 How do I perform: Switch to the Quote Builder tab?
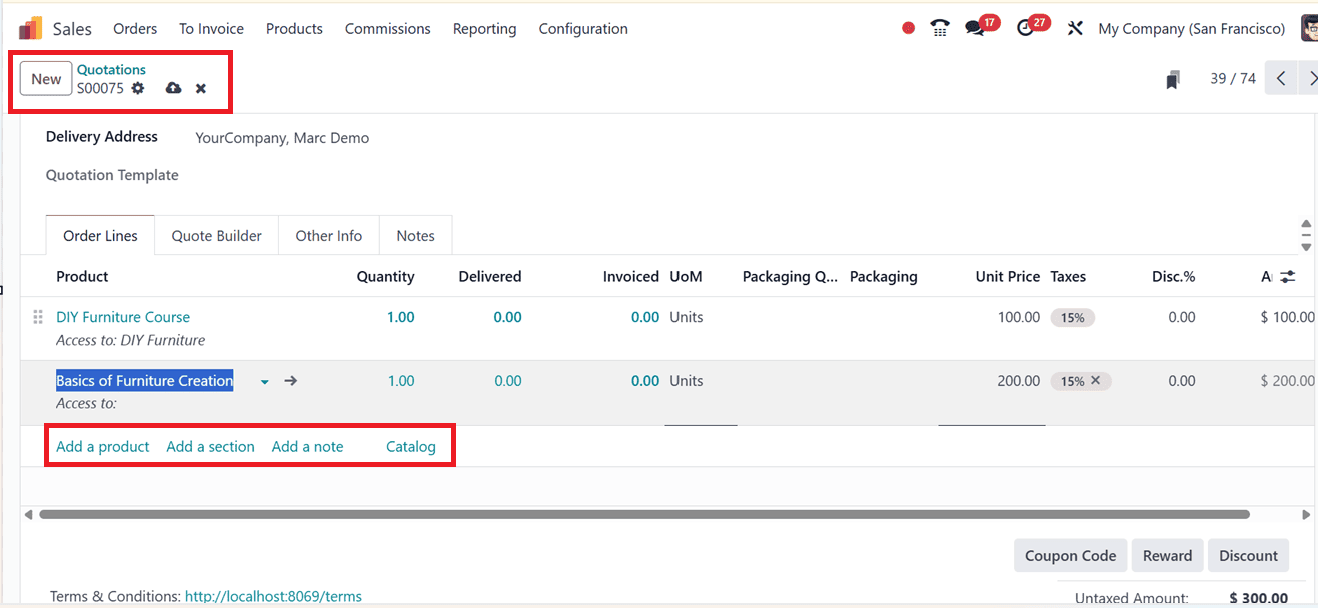pos(216,235)
